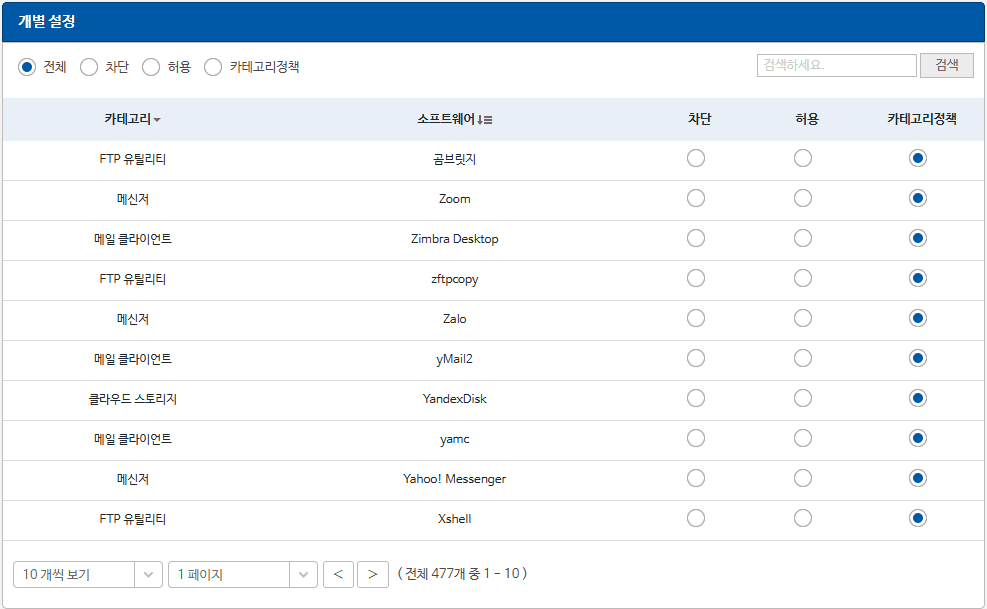Choose 카테고리정책 for zftpcopy
Image resolution: width=987 pixels, height=609 pixels.
918,278
